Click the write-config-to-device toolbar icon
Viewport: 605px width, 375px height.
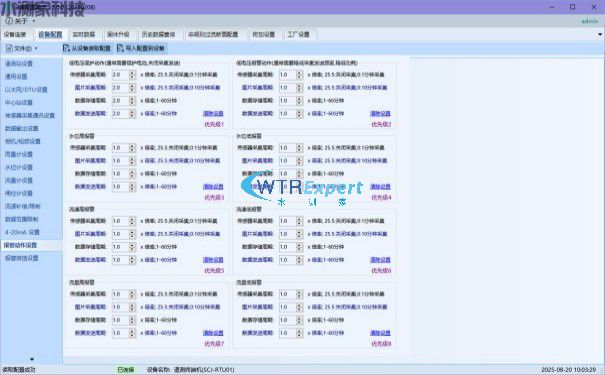tap(120, 48)
